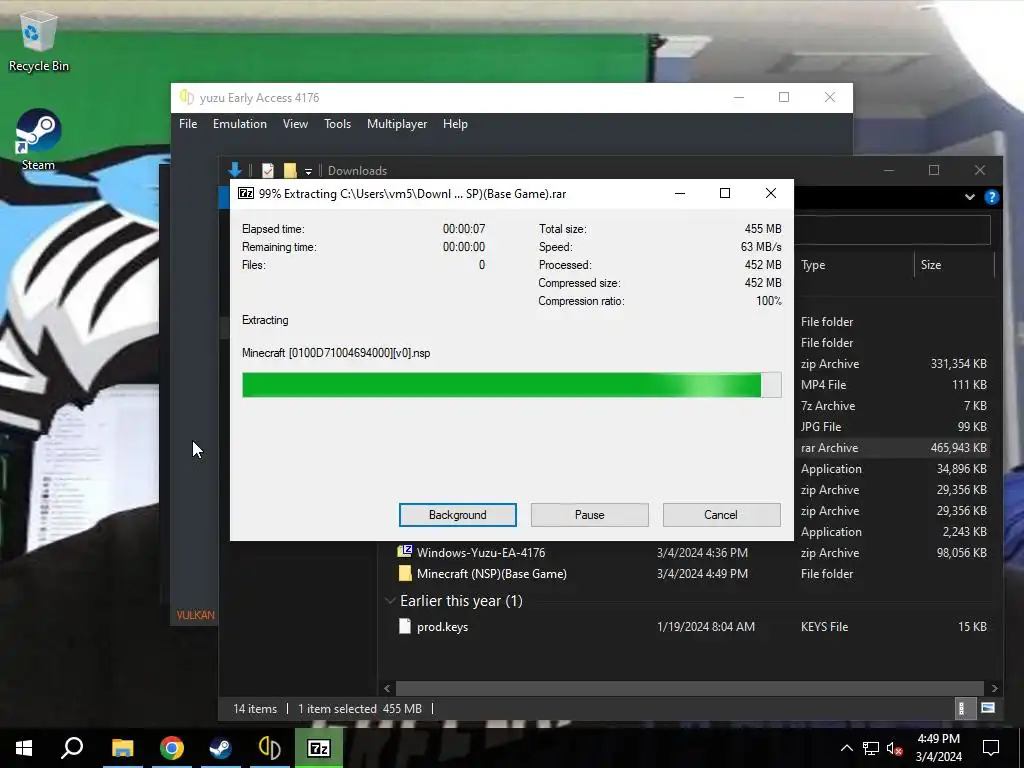Image resolution: width=1024 pixels, height=768 pixels.
Task: Click the muted speaker volume icon
Action: 895,748
